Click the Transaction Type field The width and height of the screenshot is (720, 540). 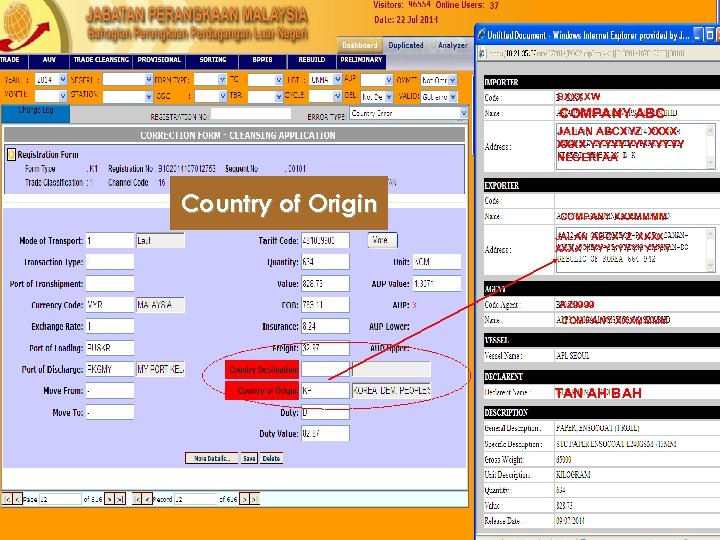point(110,262)
